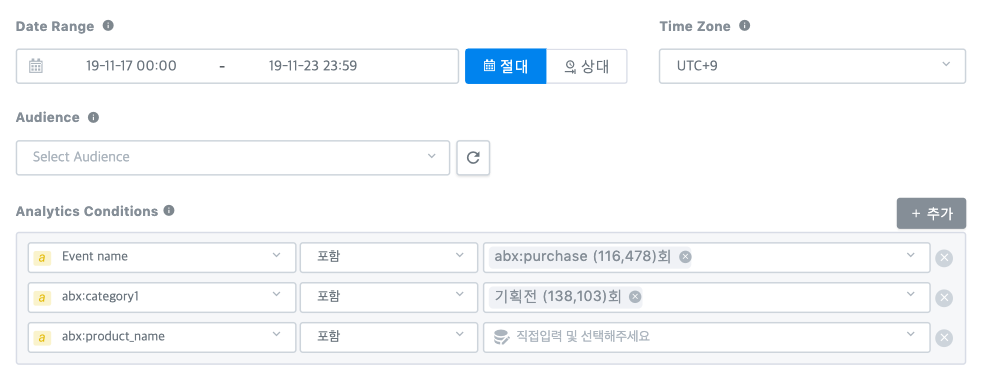
Task: Open the UTC+9 time zone dropdown
Action: point(812,66)
